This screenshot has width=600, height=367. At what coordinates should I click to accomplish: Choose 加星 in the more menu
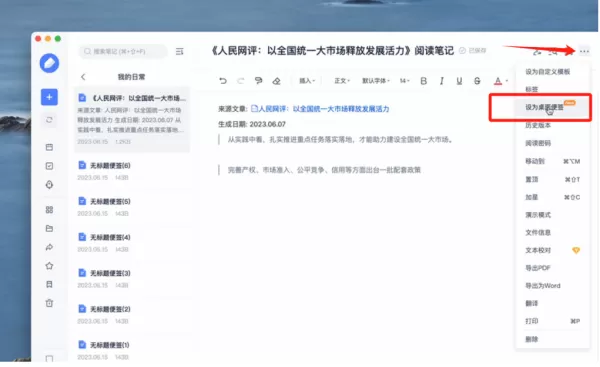553,197
